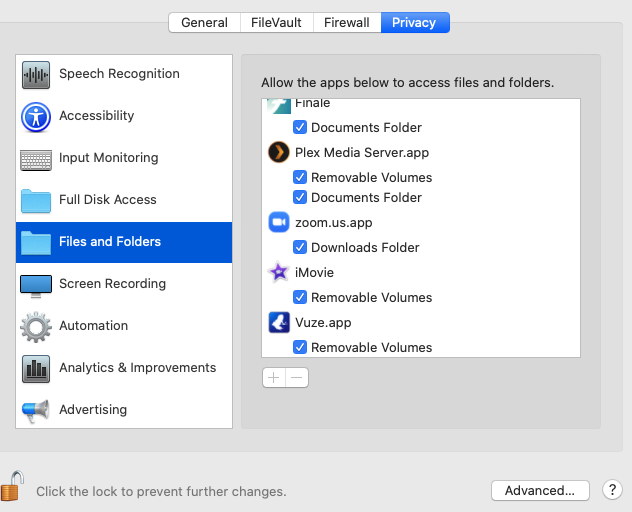Open the Screen Recording monitor icon

[36, 284]
